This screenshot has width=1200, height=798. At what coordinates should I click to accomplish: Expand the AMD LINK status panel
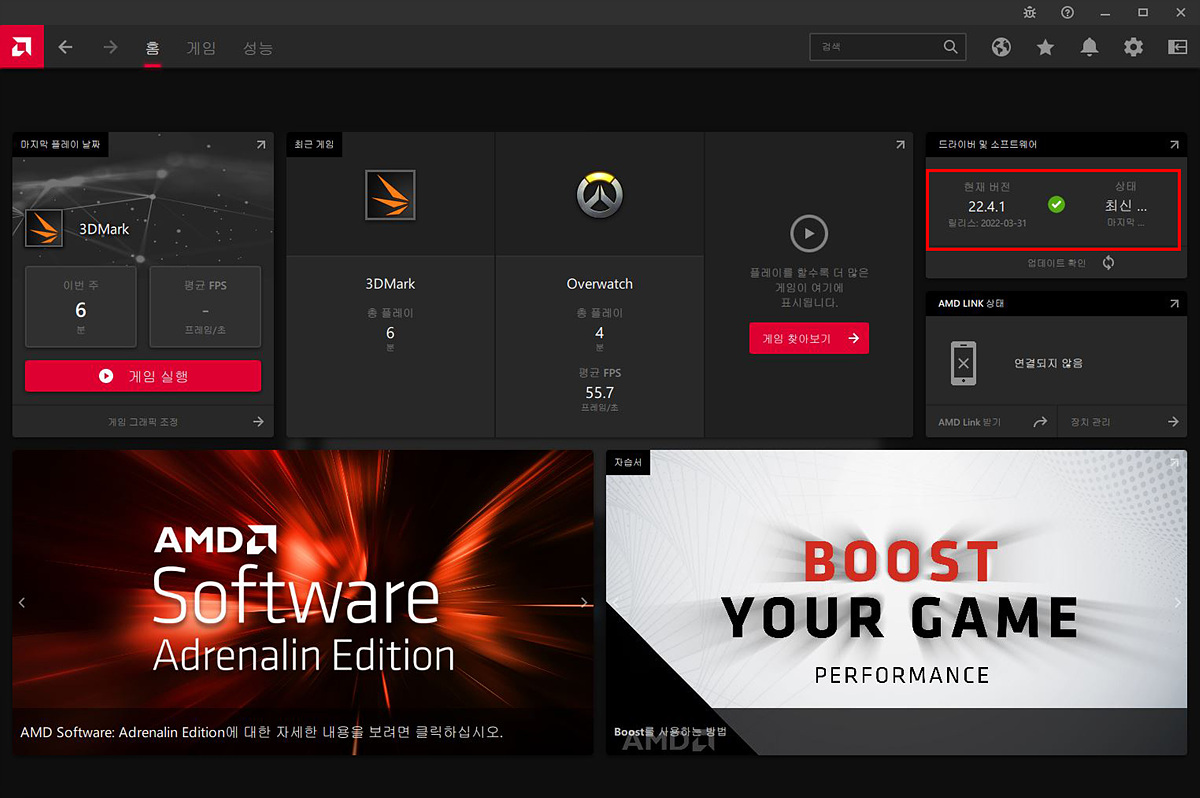coord(1174,303)
